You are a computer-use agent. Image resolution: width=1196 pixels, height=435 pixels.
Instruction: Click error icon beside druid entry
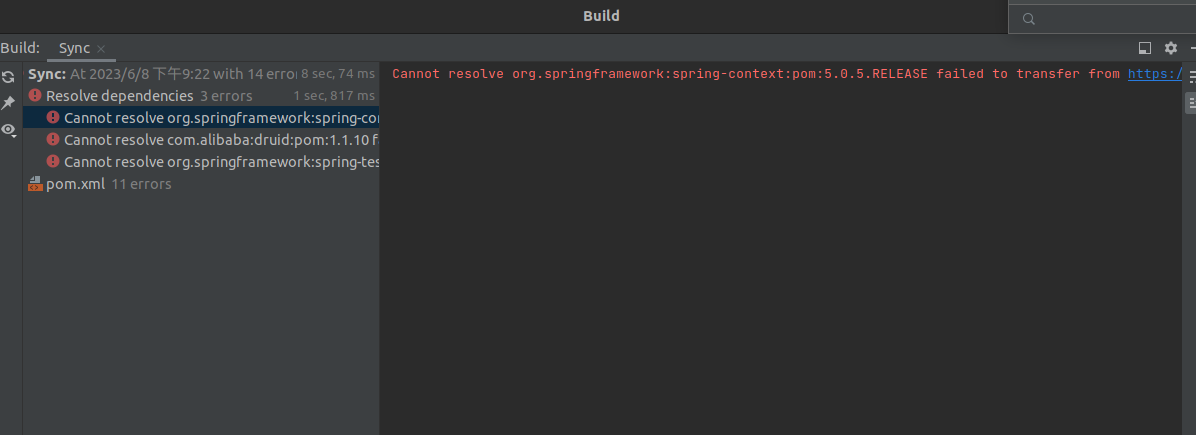[x=53, y=140]
